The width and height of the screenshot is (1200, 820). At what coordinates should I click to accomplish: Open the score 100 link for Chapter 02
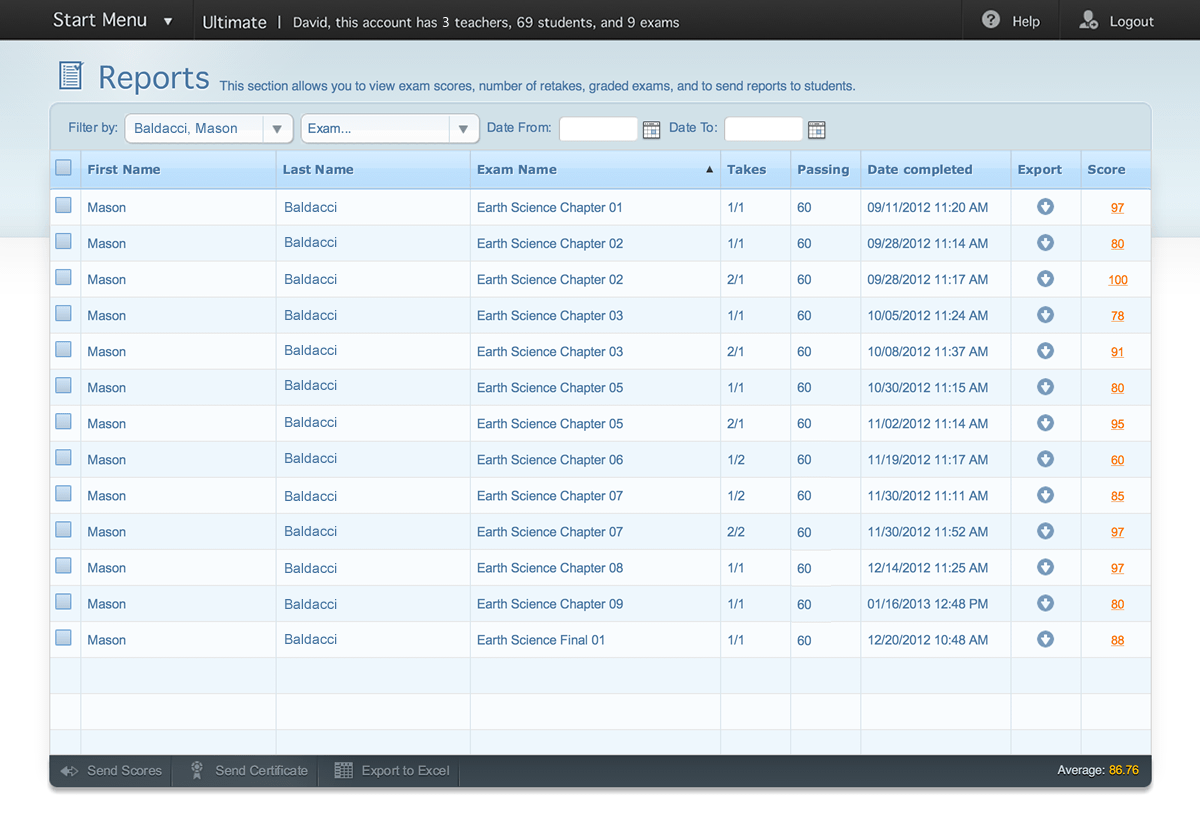(x=1117, y=280)
